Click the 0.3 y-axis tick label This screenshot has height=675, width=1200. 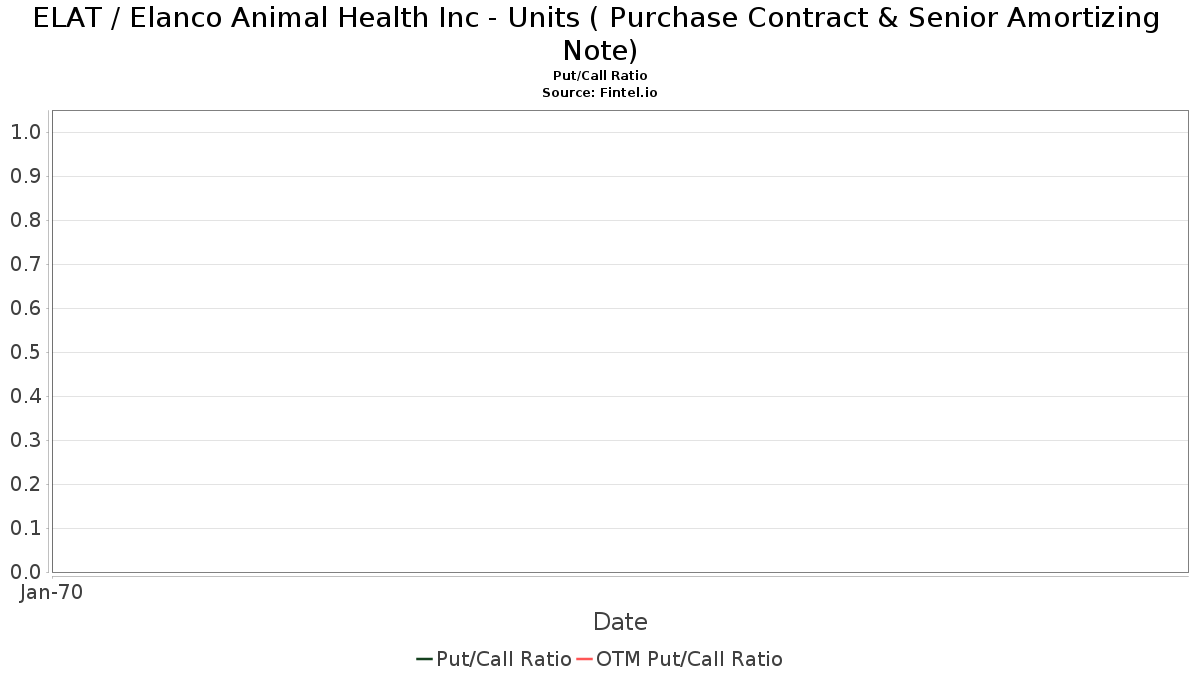(25, 440)
